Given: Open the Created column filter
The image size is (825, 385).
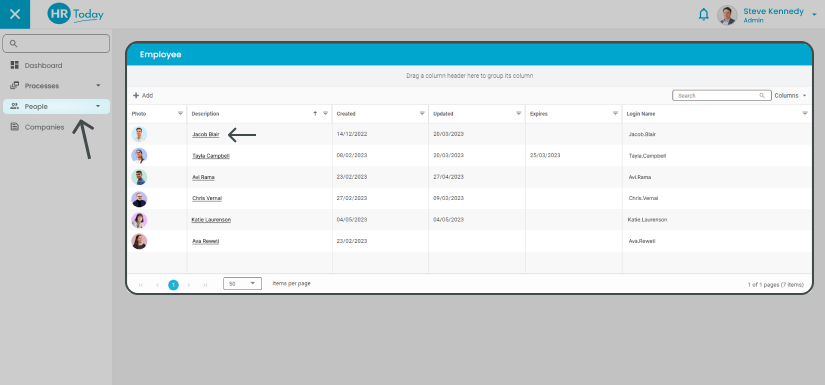Looking at the screenshot, I should pos(422,113).
